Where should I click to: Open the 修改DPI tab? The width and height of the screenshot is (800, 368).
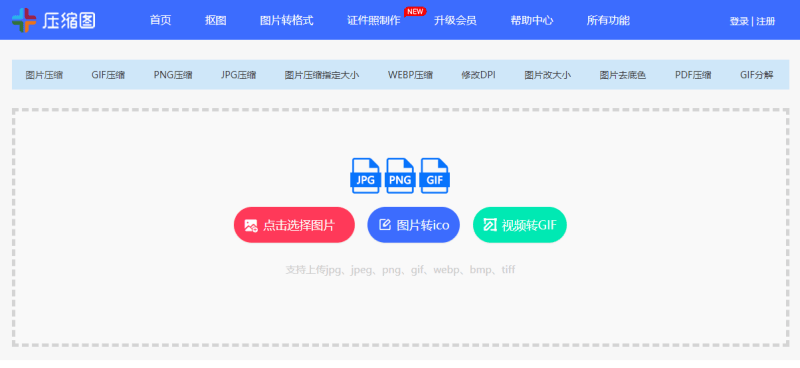point(479,75)
